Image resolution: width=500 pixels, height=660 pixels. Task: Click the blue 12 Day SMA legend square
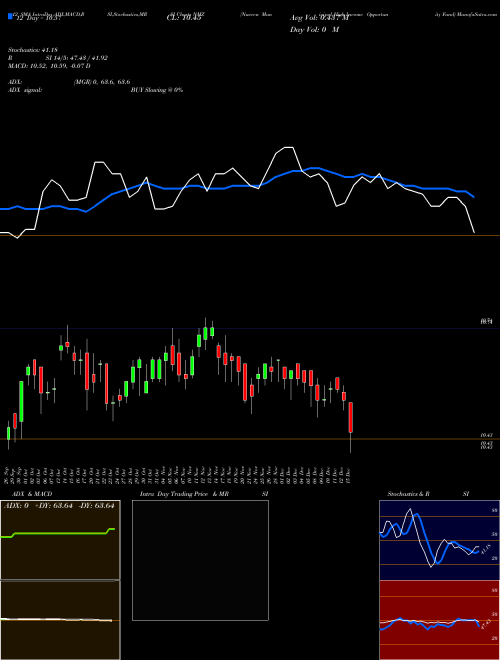click(x=10, y=16)
